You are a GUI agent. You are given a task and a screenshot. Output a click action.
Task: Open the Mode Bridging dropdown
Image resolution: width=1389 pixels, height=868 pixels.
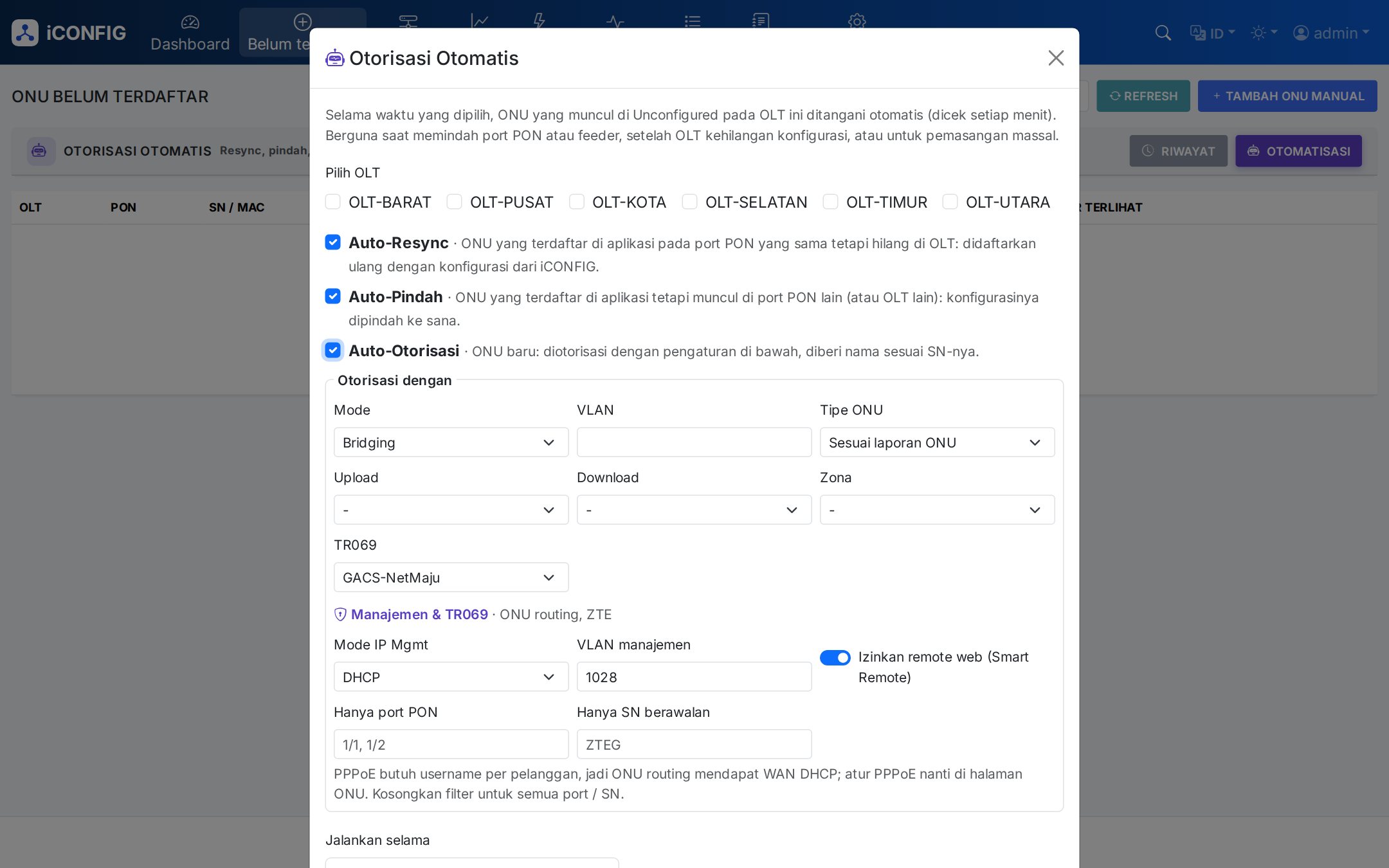pos(451,442)
